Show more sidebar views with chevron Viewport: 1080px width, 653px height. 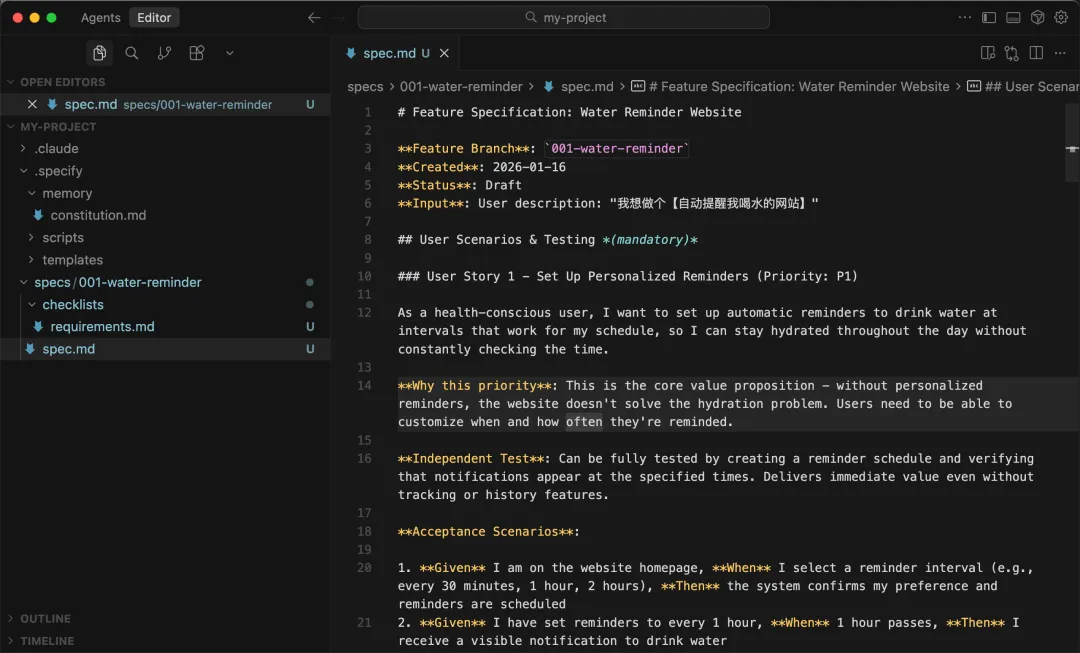229,53
